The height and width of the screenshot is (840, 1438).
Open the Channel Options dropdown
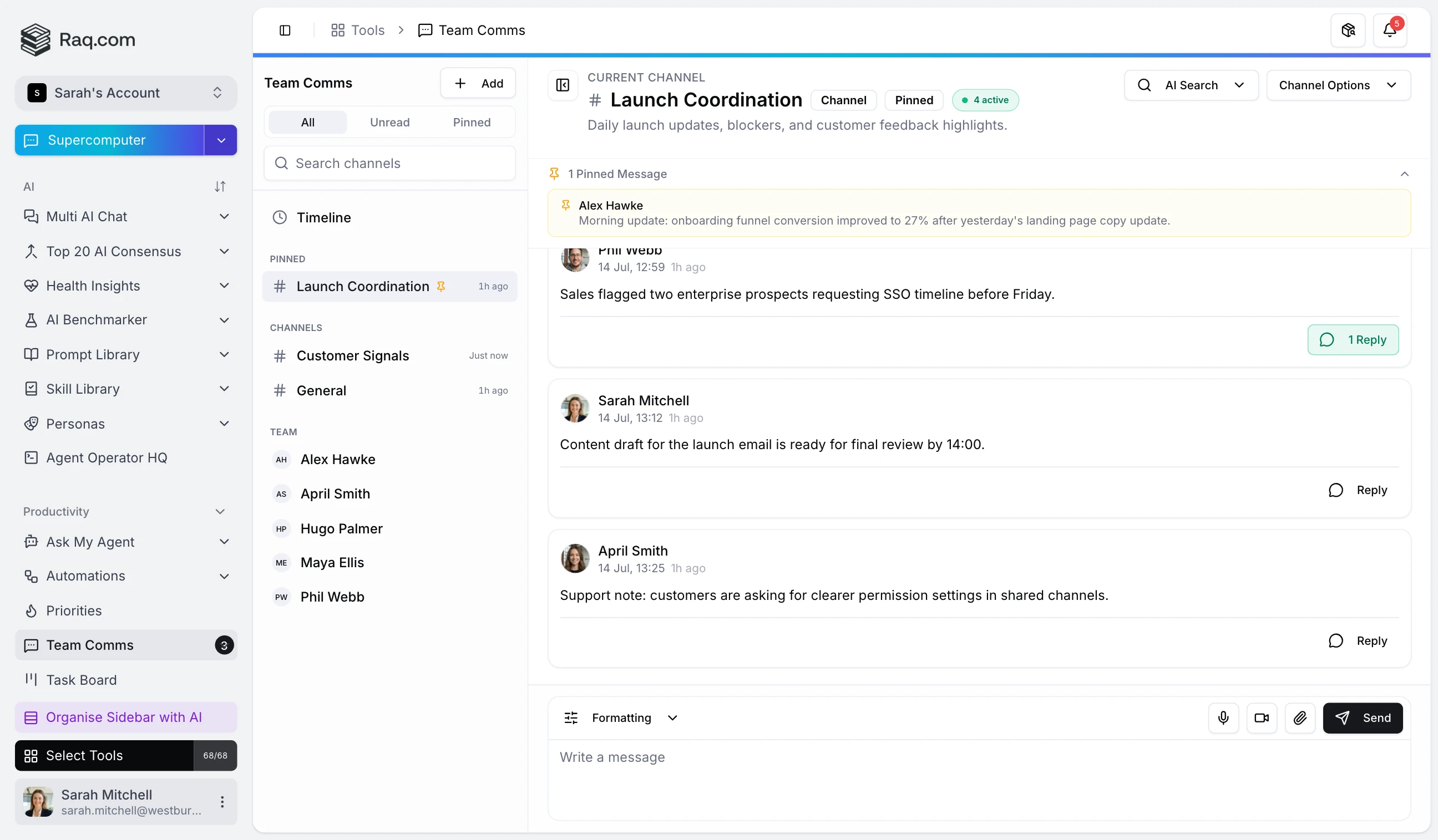(1338, 85)
